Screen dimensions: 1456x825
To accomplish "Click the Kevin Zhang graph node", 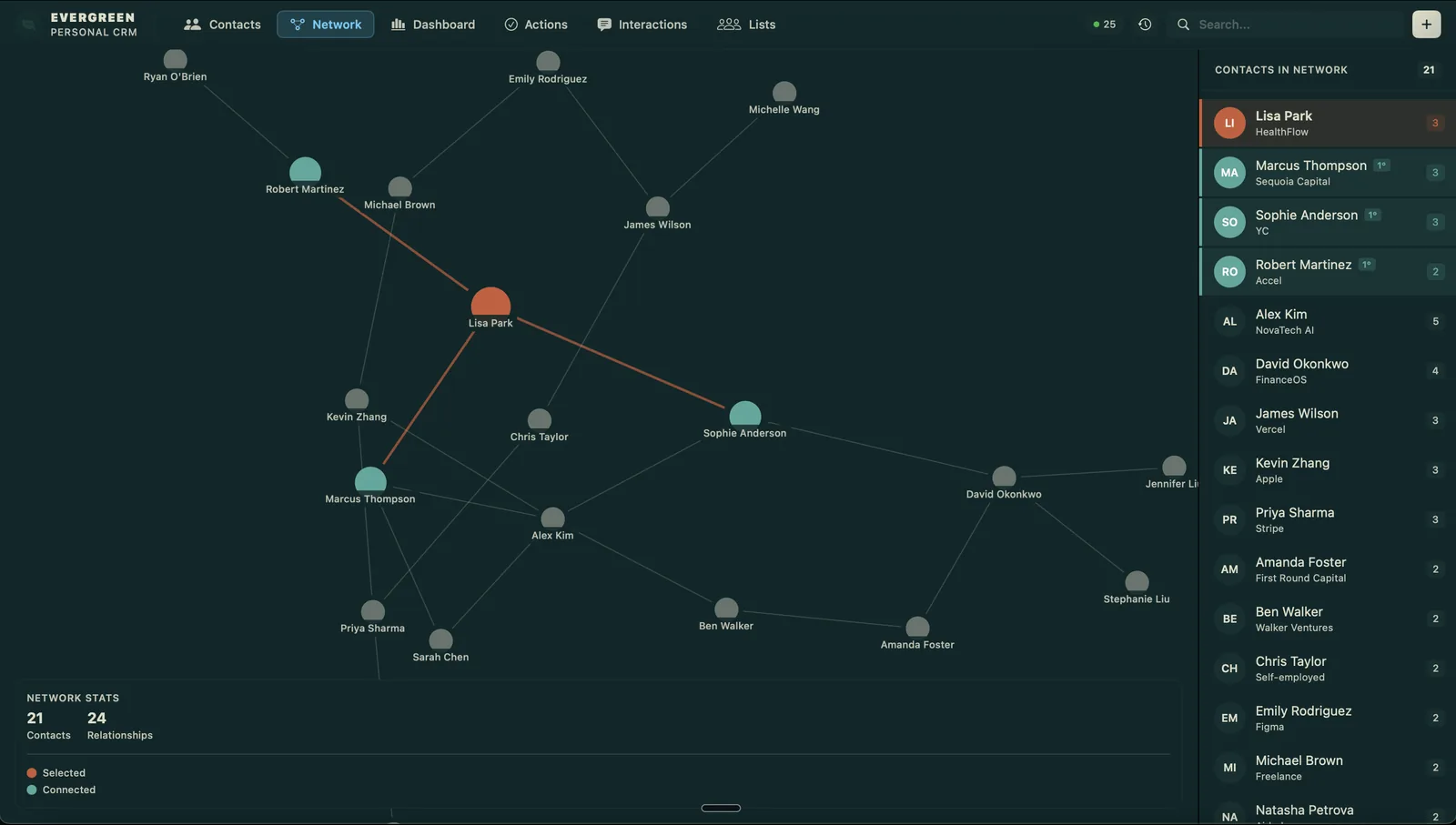I will (x=357, y=399).
